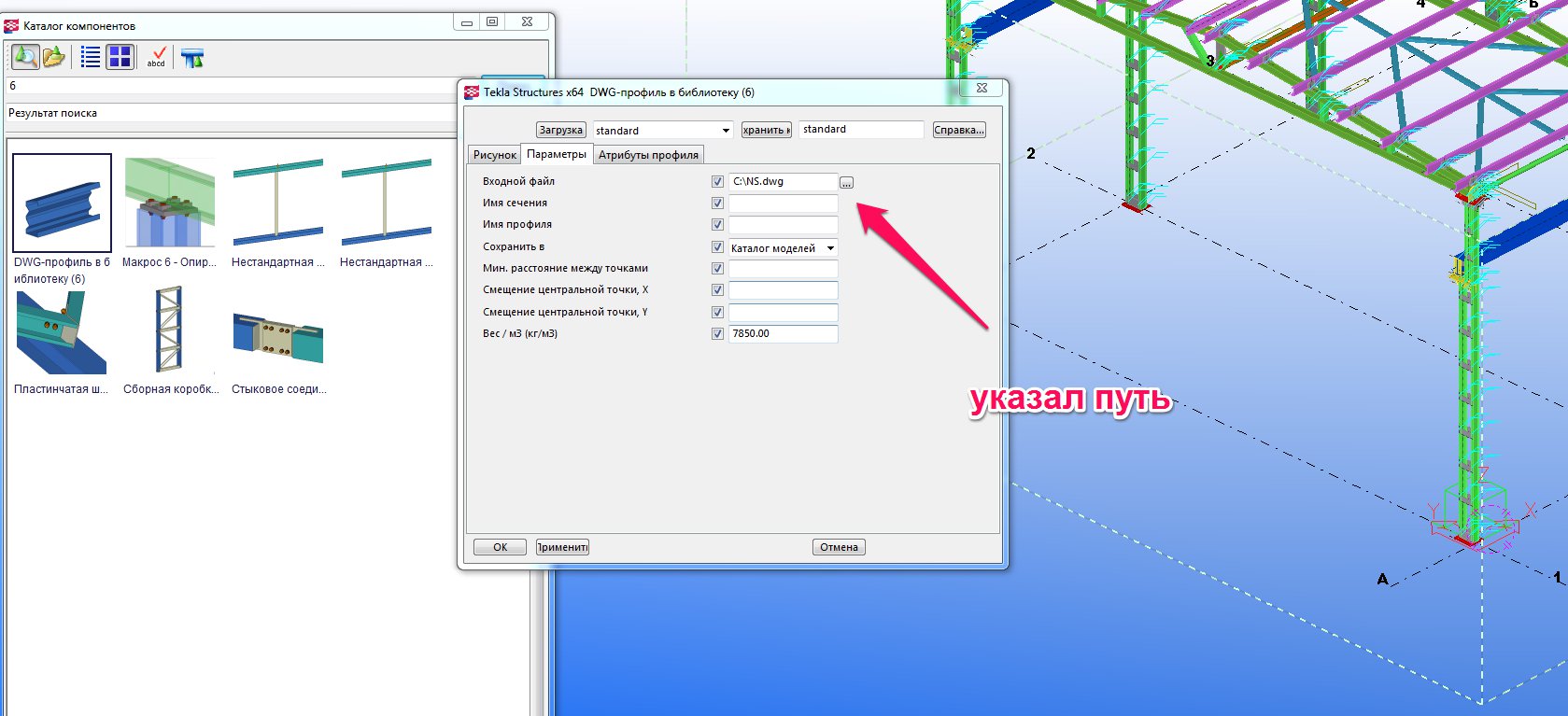Click the '...' browse button for input file
The image size is (1568, 716).
[x=846, y=182]
